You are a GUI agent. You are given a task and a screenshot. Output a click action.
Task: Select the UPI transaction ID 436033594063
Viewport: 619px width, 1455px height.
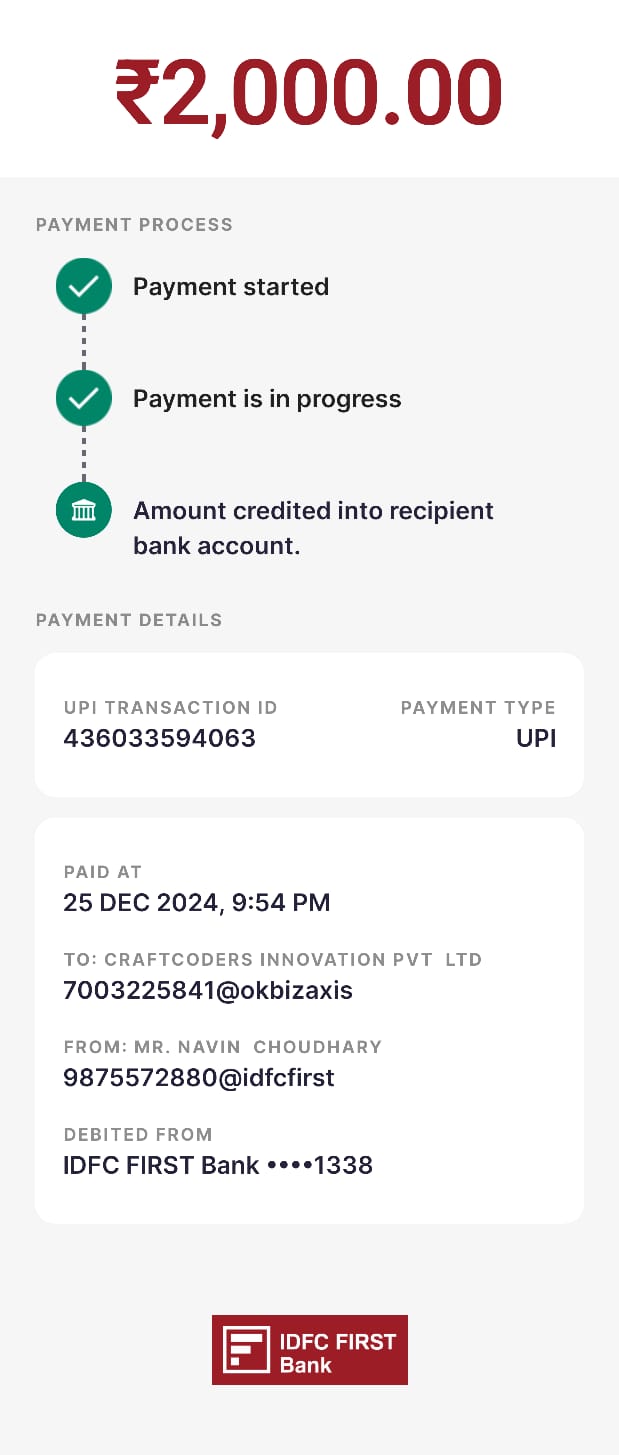(159, 738)
